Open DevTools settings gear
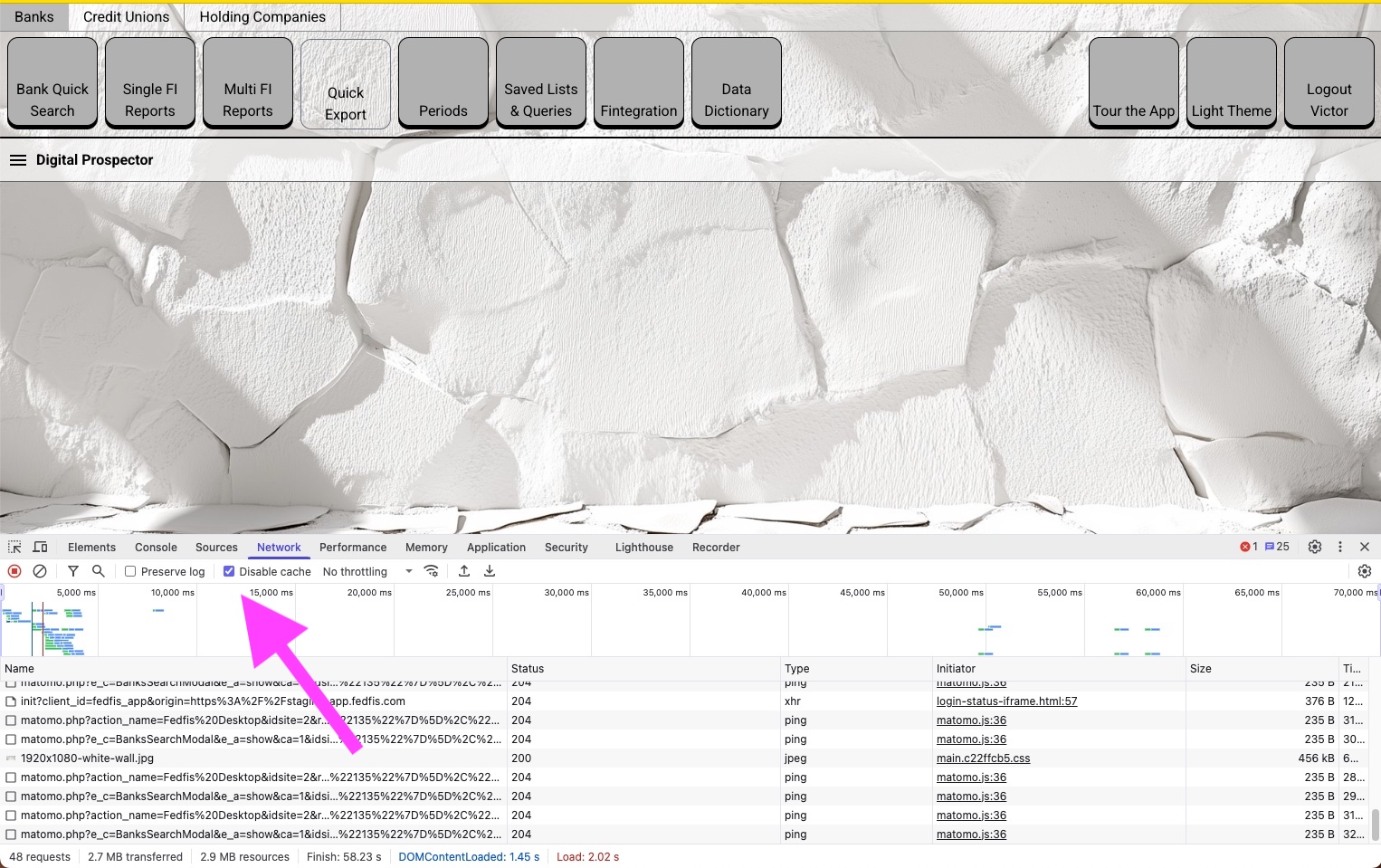1381x868 pixels. [x=1314, y=547]
